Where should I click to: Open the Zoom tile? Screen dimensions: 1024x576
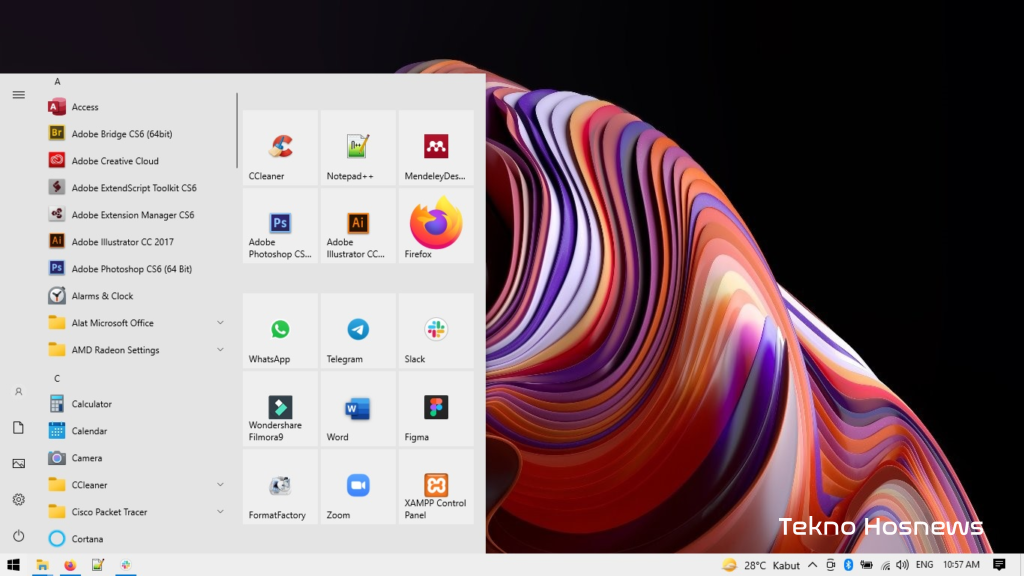(358, 487)
